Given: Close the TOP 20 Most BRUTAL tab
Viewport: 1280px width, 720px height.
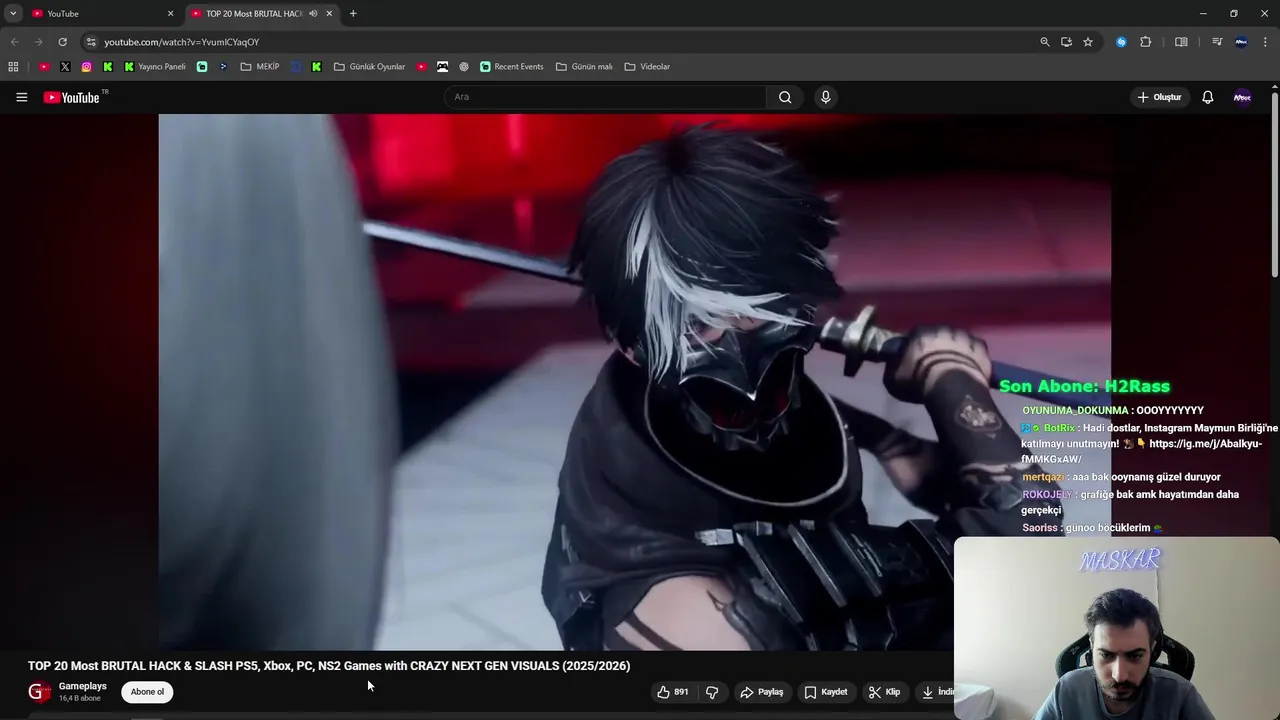Looking at the screenshot, I should point(329,13).
